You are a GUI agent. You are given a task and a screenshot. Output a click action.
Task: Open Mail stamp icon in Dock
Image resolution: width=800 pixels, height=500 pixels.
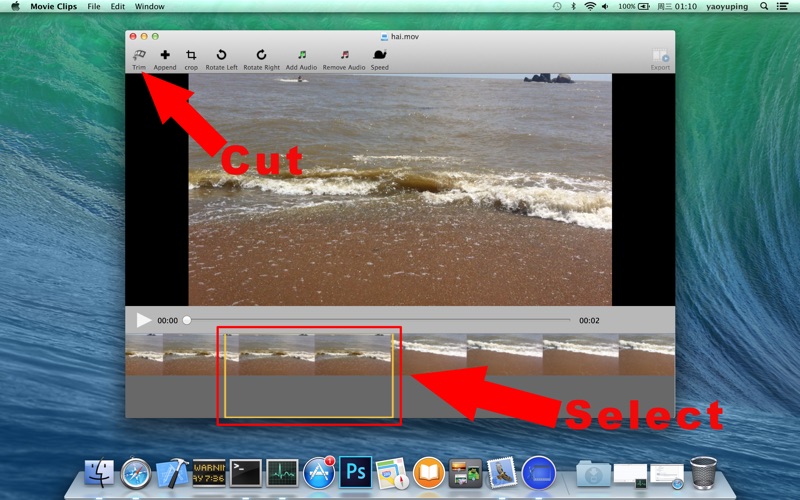502,472
